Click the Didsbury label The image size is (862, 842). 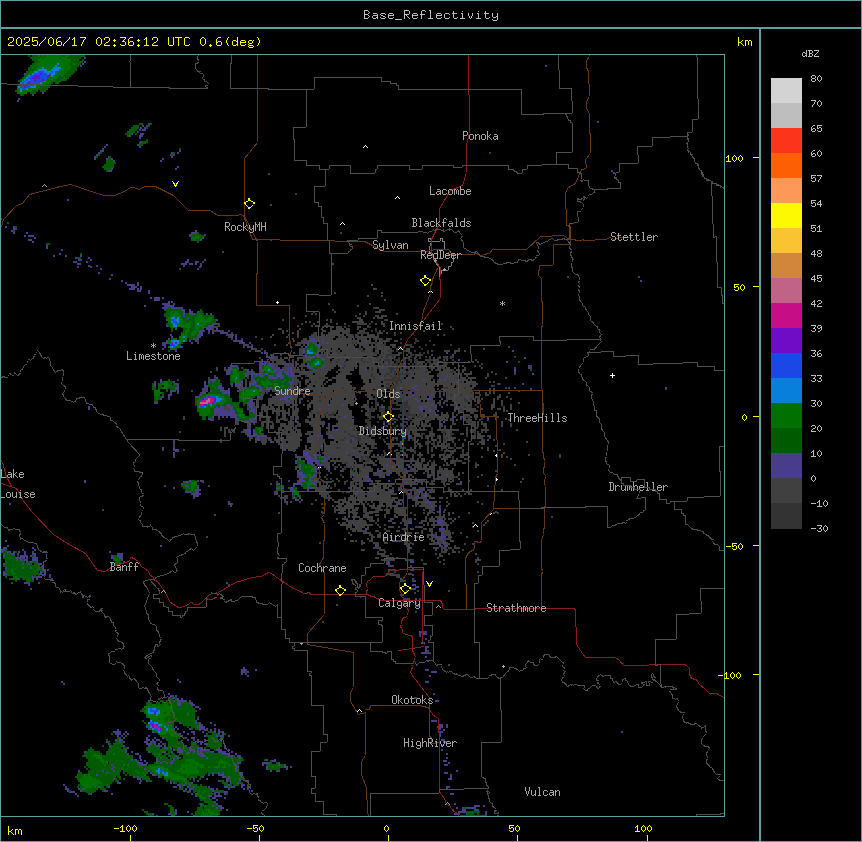383,431
